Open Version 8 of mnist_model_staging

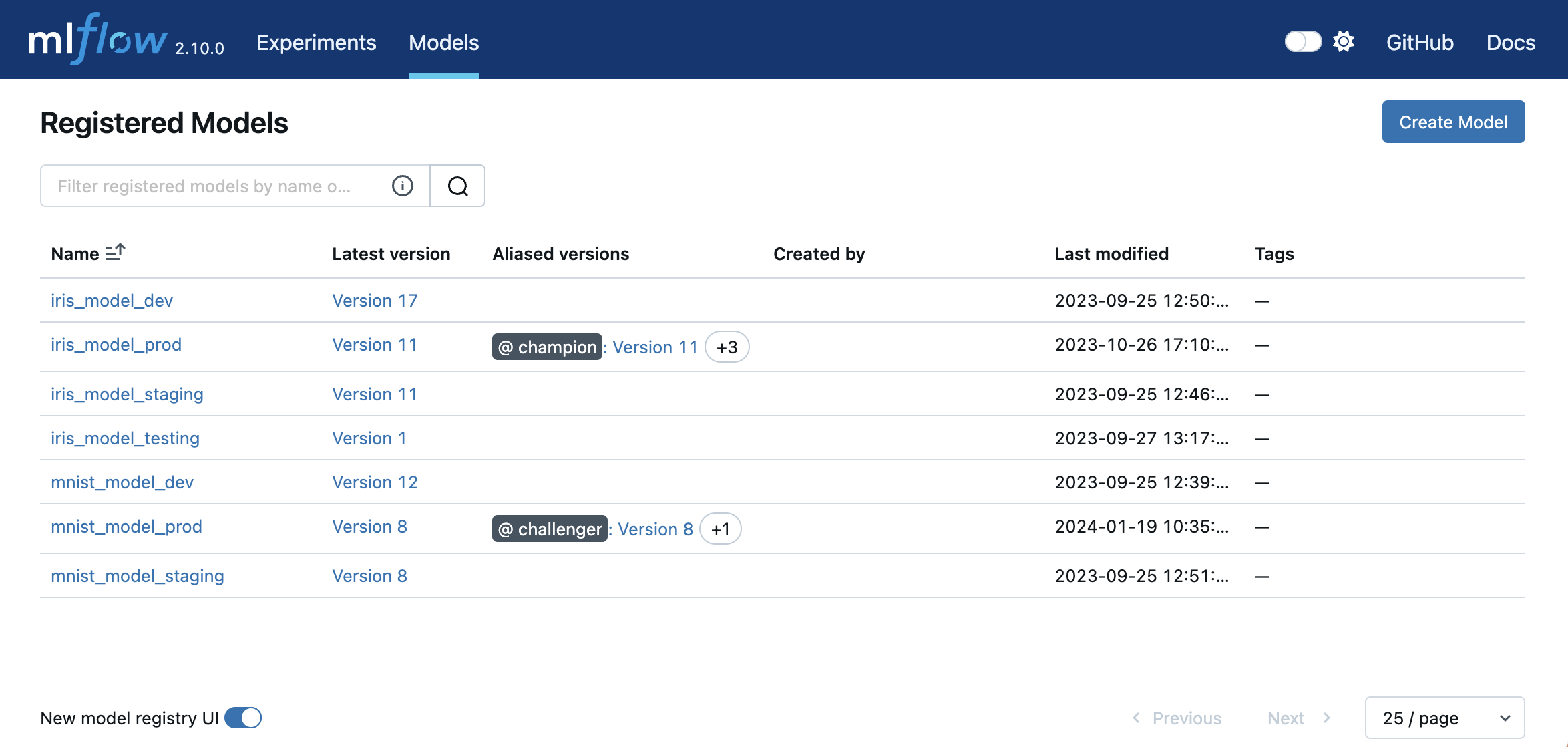(x=369, y=575)
